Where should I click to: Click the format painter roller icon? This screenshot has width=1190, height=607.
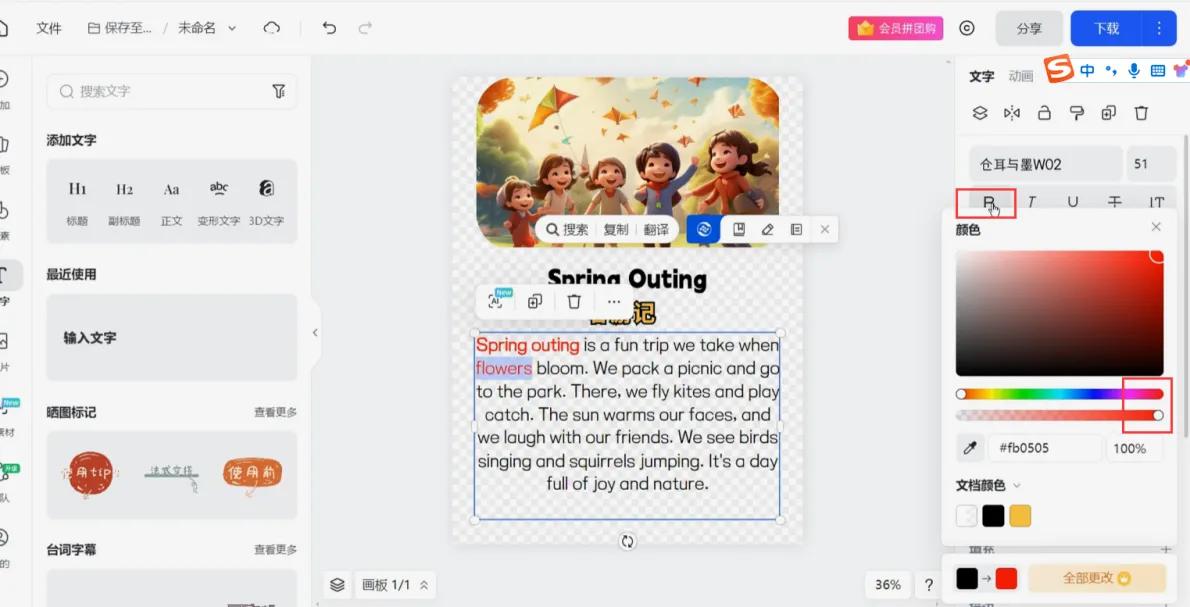(x=1077, y=113)
